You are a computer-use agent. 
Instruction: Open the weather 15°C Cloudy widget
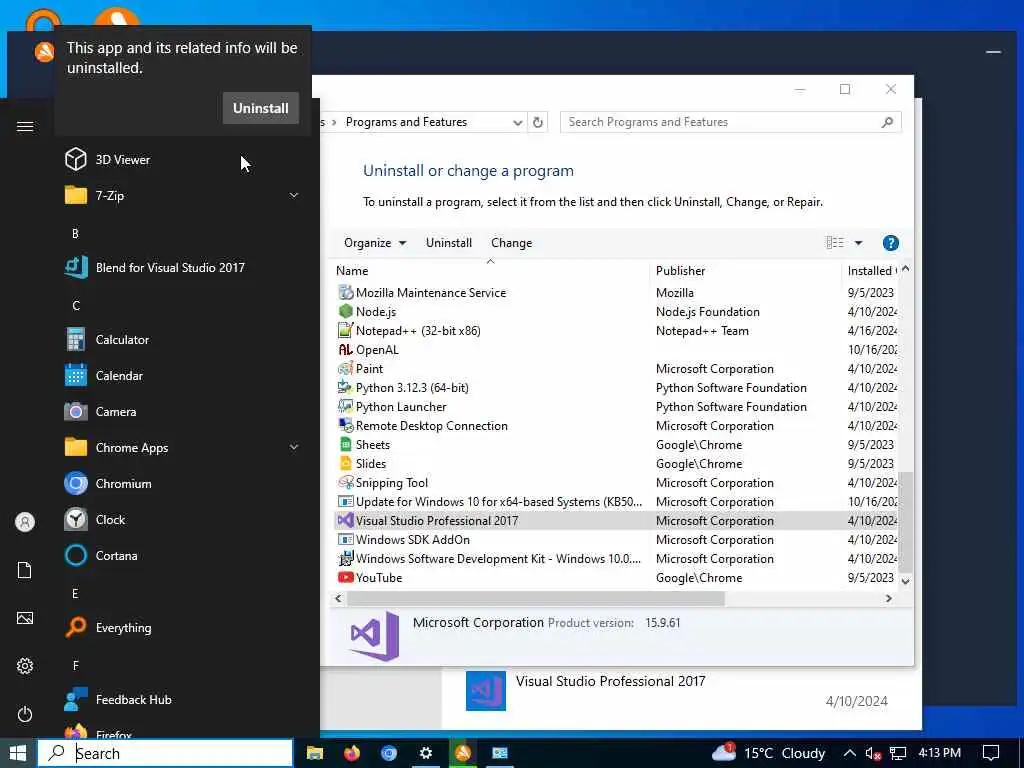point(769,753)
